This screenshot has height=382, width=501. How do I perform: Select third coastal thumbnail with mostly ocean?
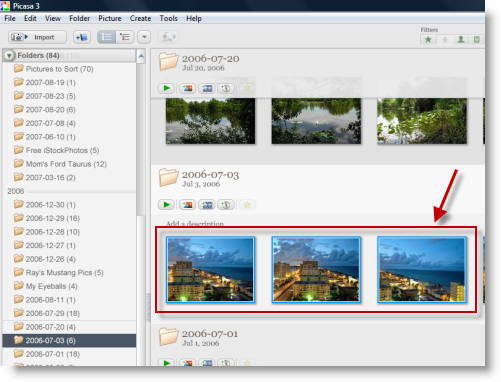(x=422, y=269)
